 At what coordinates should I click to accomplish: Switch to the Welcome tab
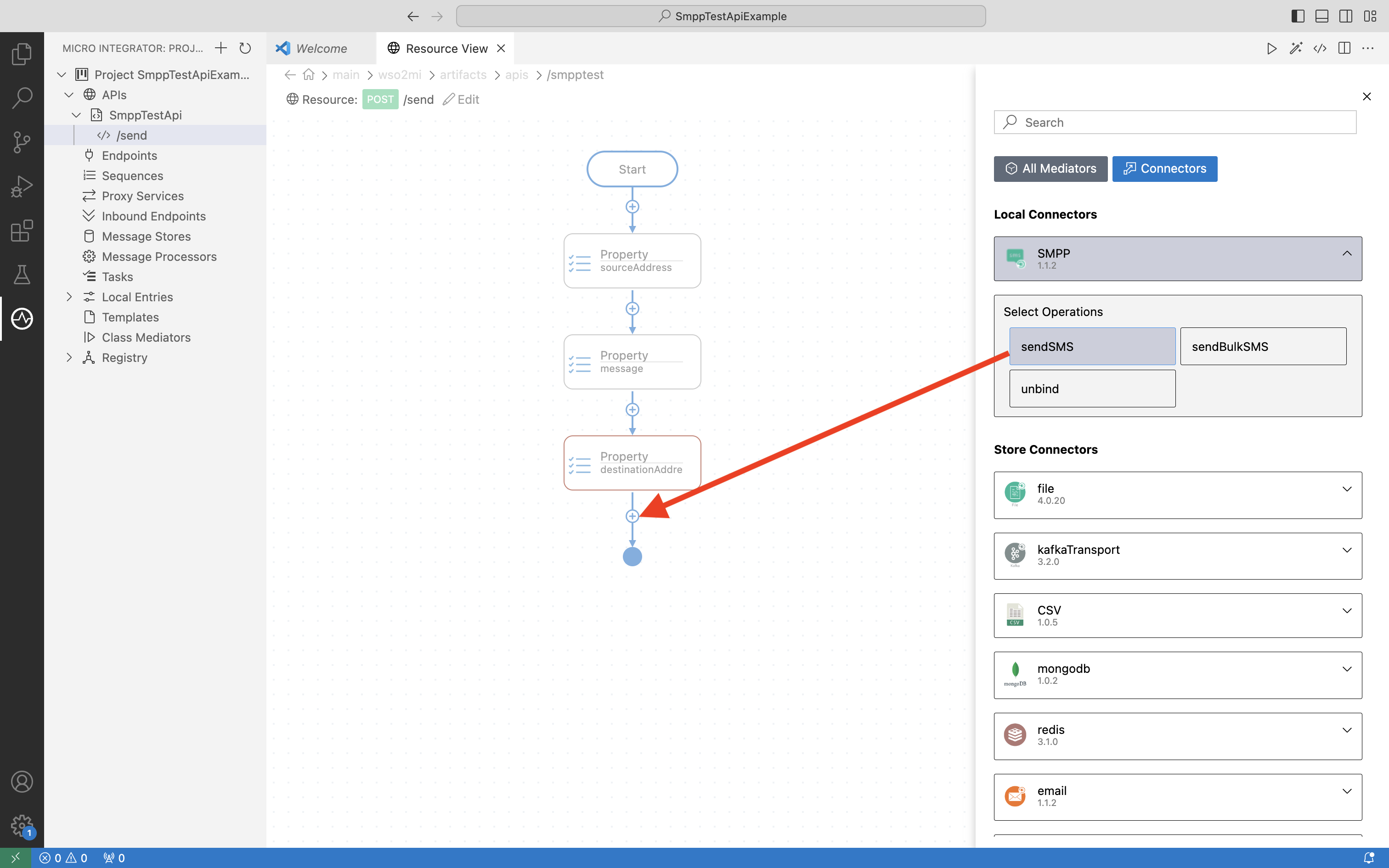[322, 48]
